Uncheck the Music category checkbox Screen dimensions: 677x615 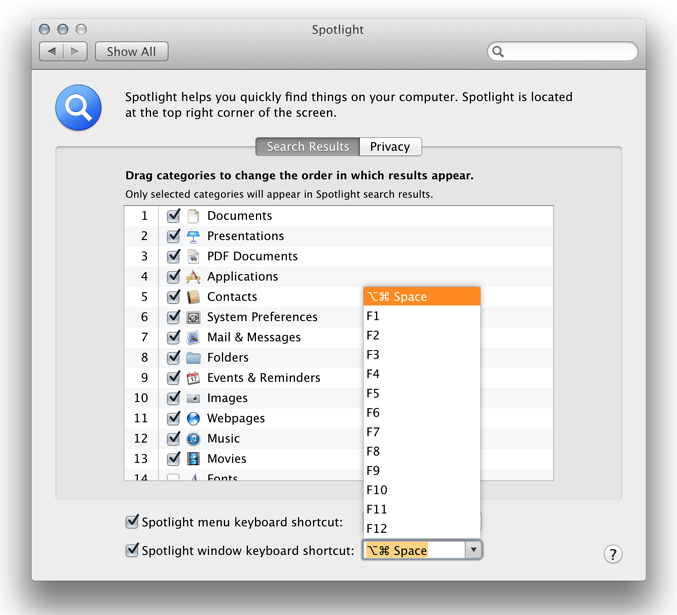click(x=174, y=438)
